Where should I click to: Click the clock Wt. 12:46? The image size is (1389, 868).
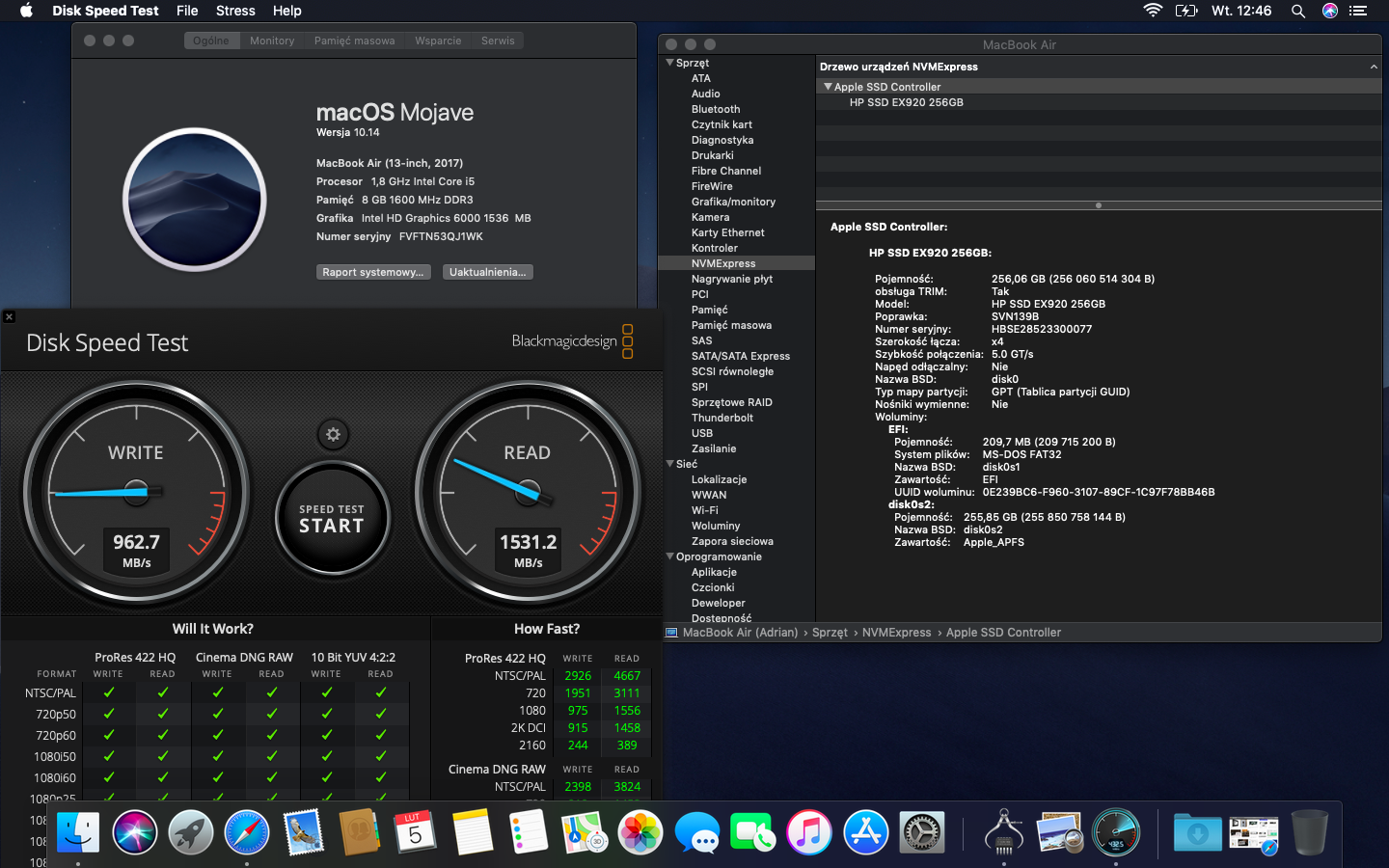pos(1241,11)
